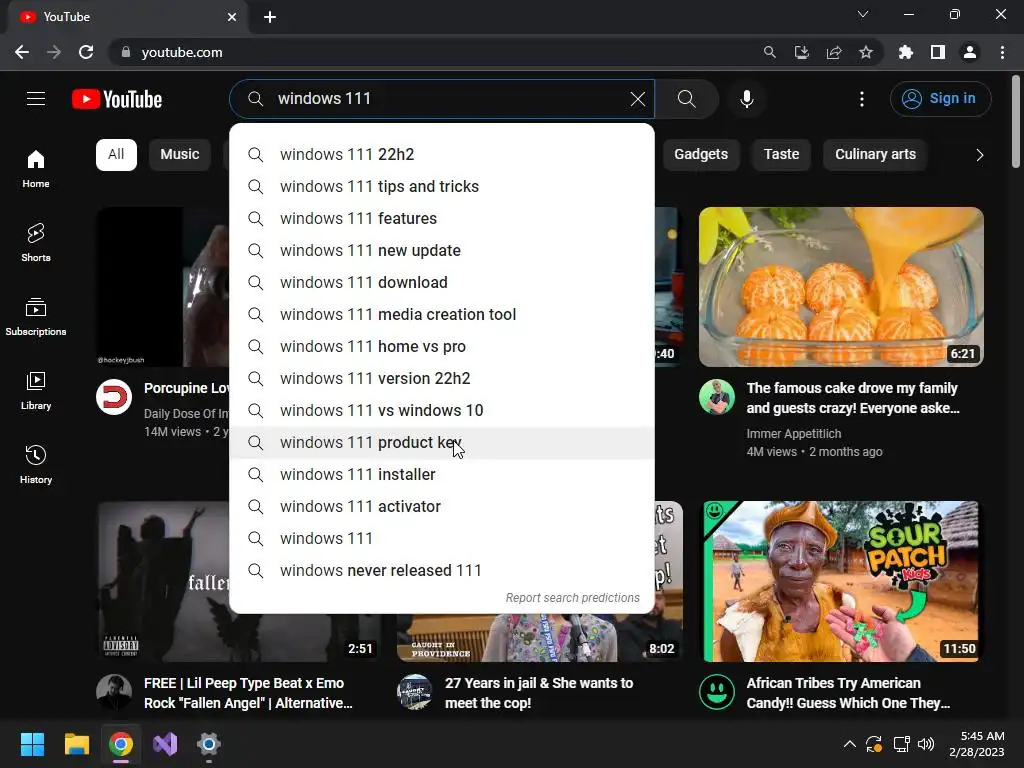Choose suggestion "windows 111 version 22h2"

[x=442, y=379]
